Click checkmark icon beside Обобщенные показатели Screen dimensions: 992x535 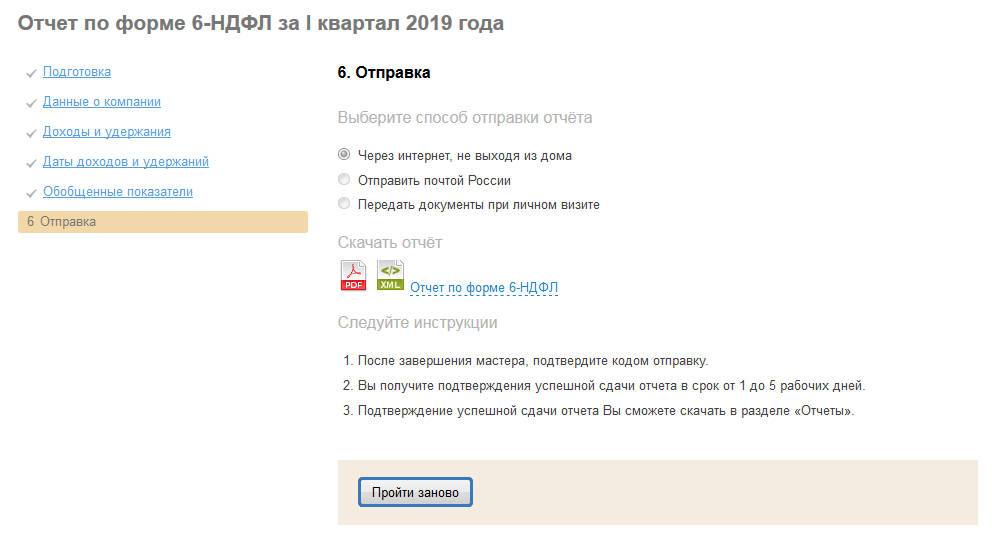coord(32,193)
